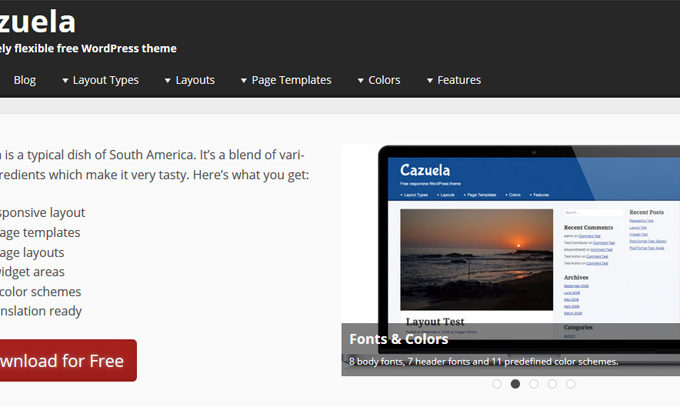Expand the Layouts dropdown arrow
The image size is (680, 407).
click(167, 81)
